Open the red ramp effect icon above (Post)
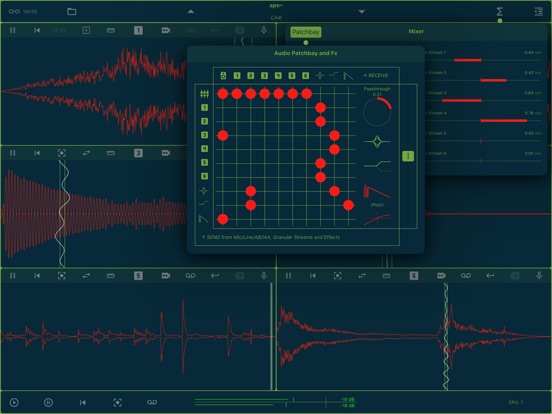This screenshot has width=552, height=414. coord(377,192)
